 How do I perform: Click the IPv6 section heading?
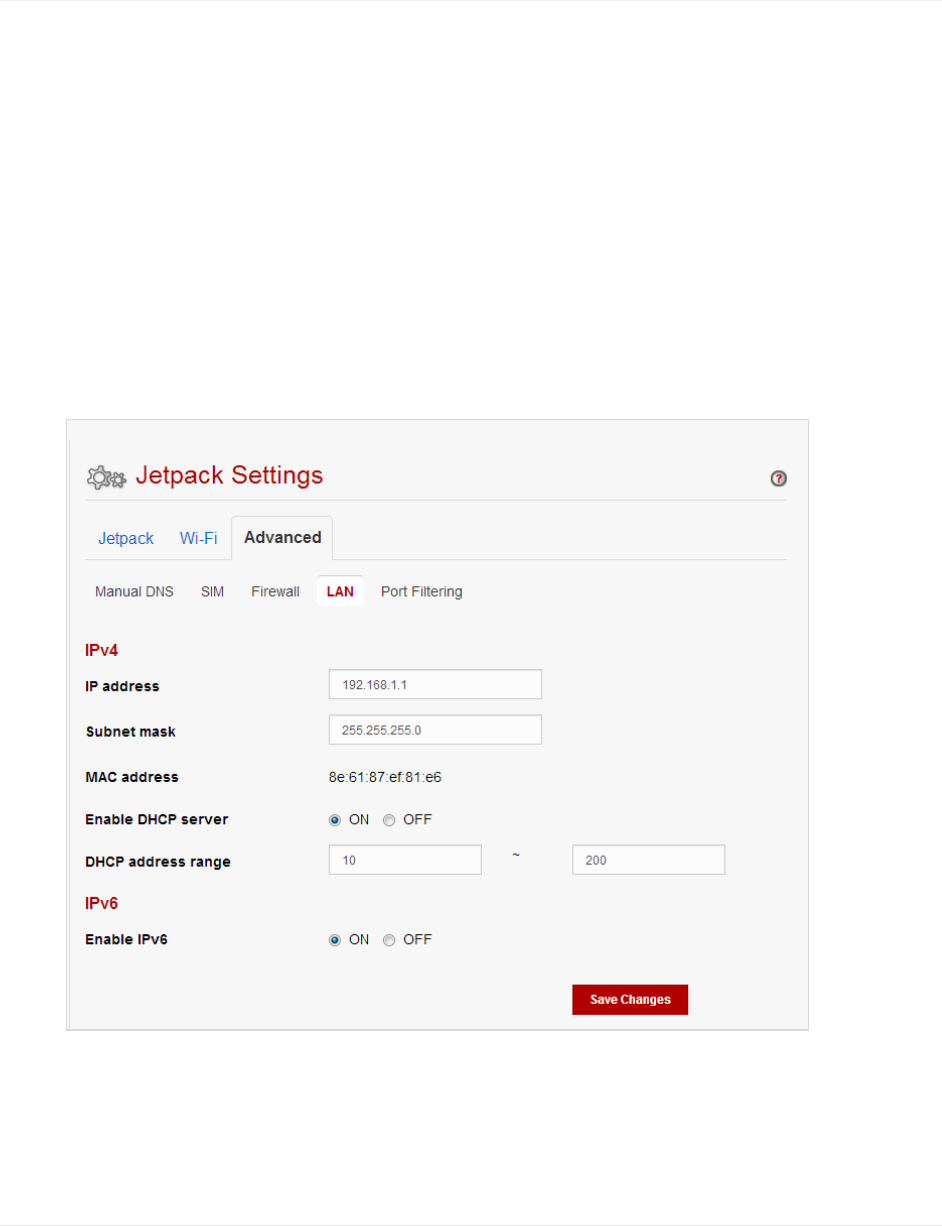tap(101, 902)
